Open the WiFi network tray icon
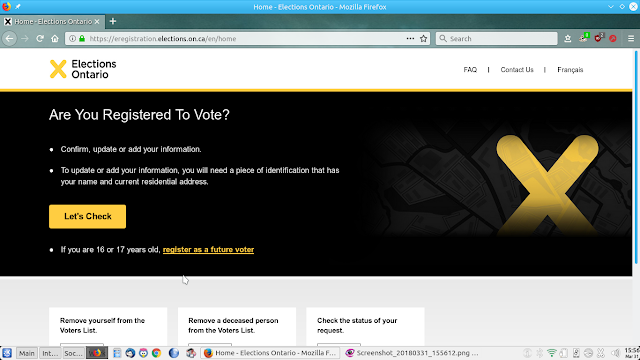640x360 pixels. tap(551, 353)
